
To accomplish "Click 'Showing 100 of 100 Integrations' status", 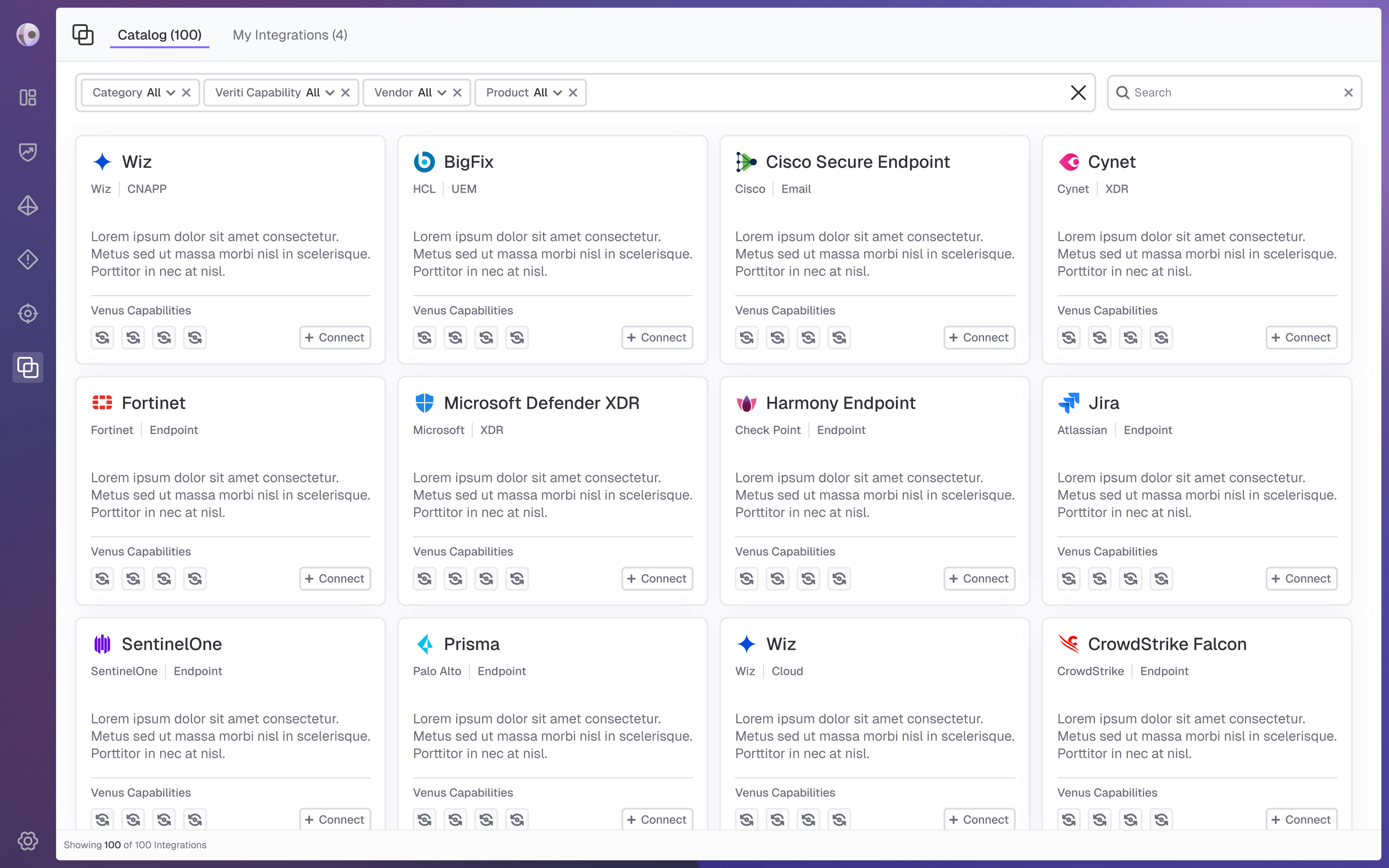I will click(135, 845).
